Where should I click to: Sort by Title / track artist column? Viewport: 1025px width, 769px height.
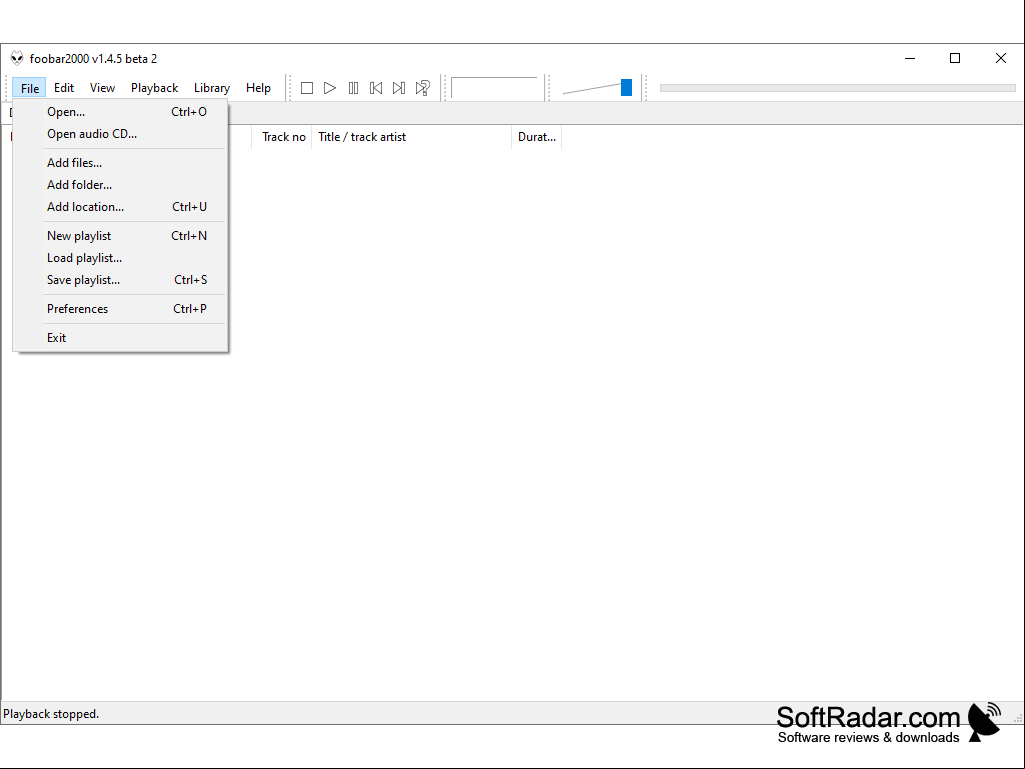(411, 137)
